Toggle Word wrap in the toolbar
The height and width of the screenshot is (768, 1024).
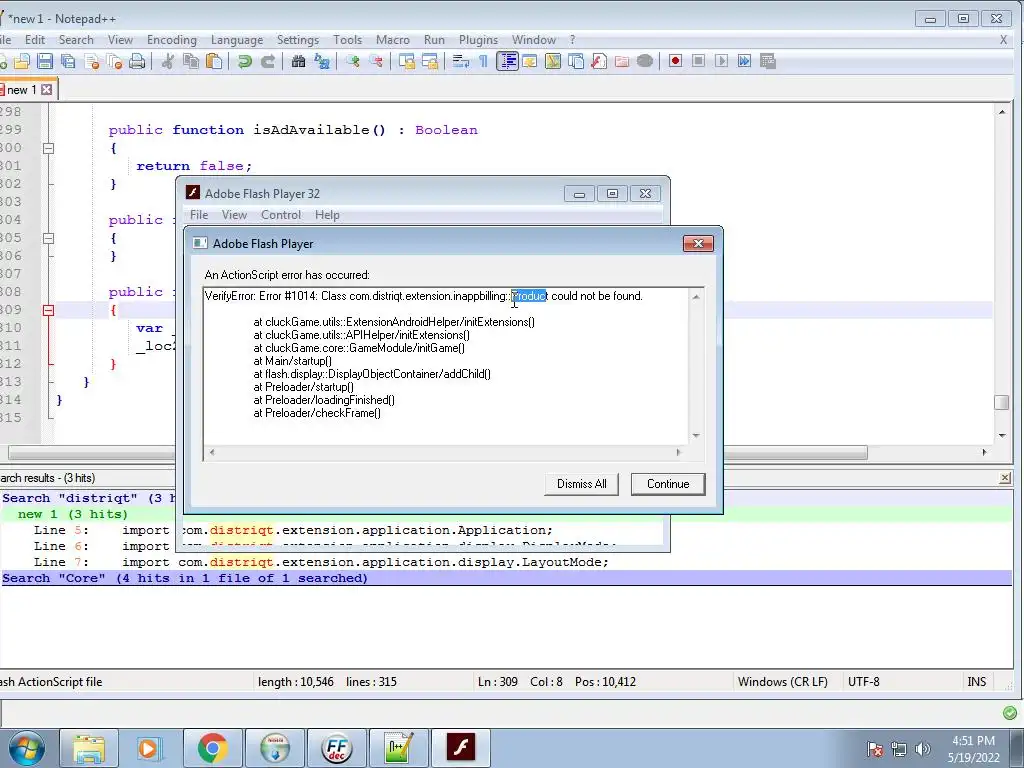pyautogui.click(x=460, y=61)
